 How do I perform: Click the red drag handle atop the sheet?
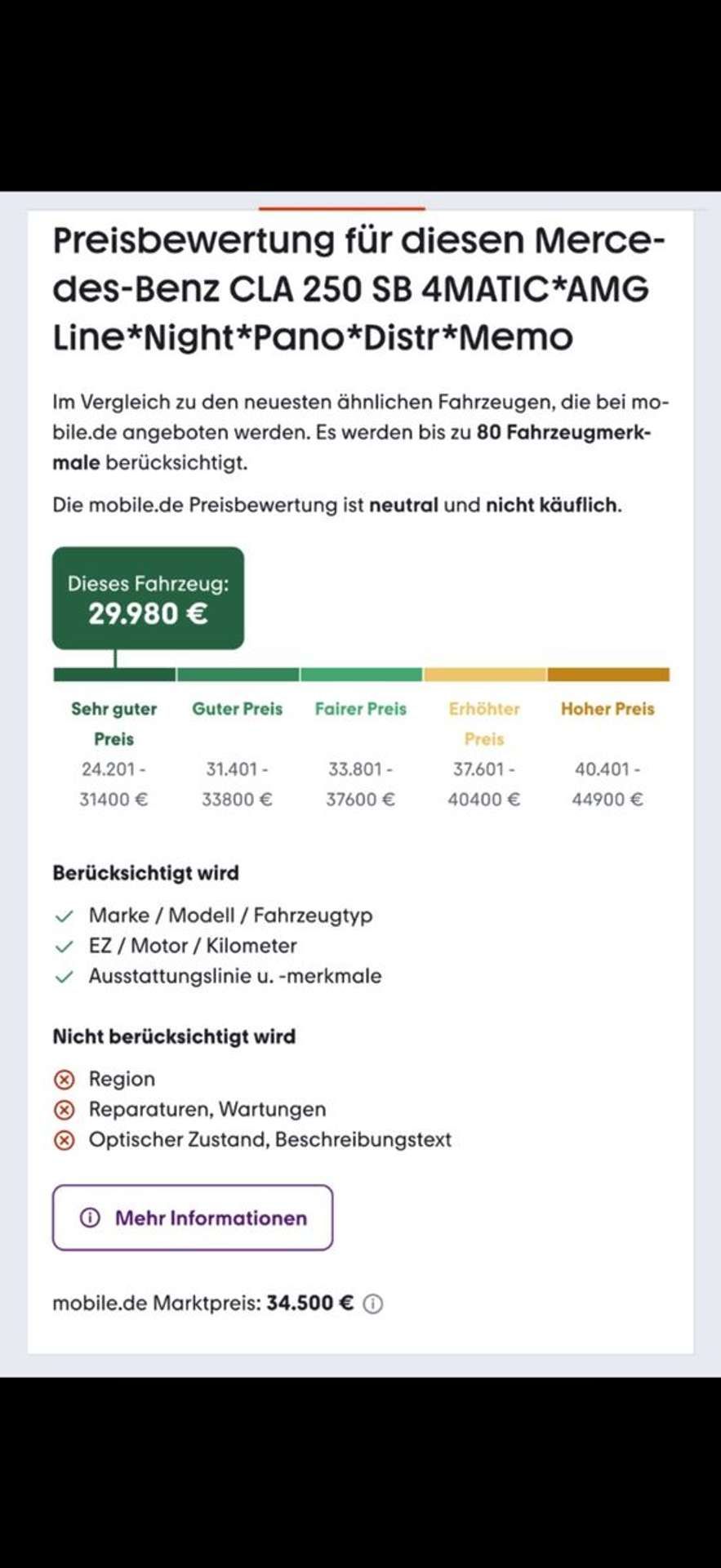(x=342, y=209)
